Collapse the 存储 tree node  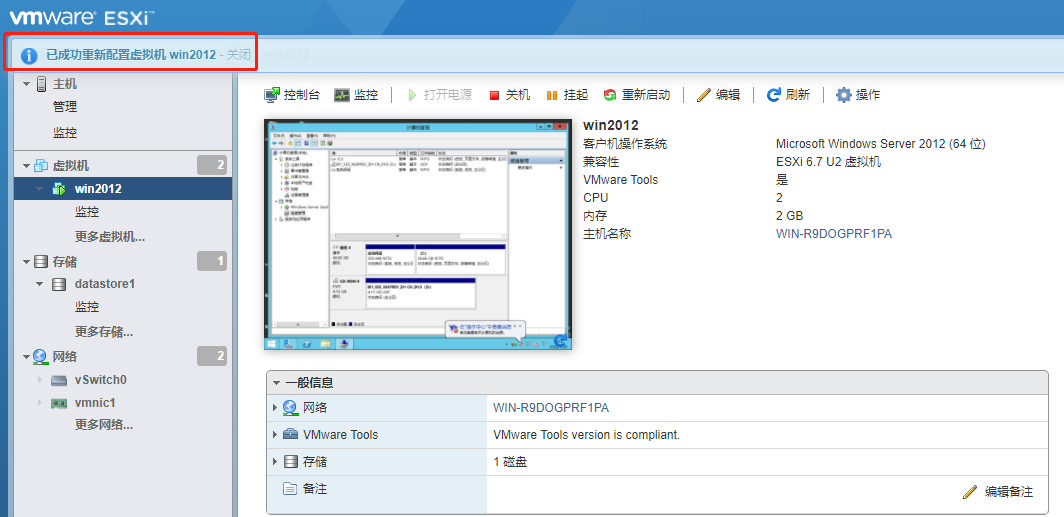26,261
